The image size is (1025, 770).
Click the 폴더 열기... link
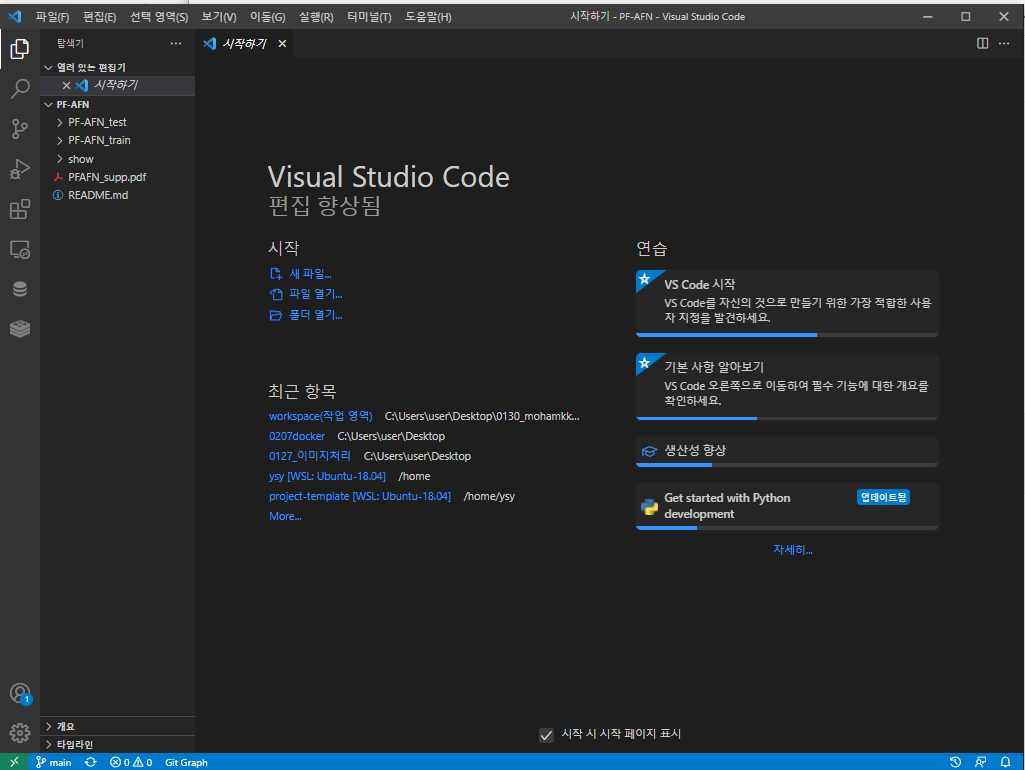point(316,315)
